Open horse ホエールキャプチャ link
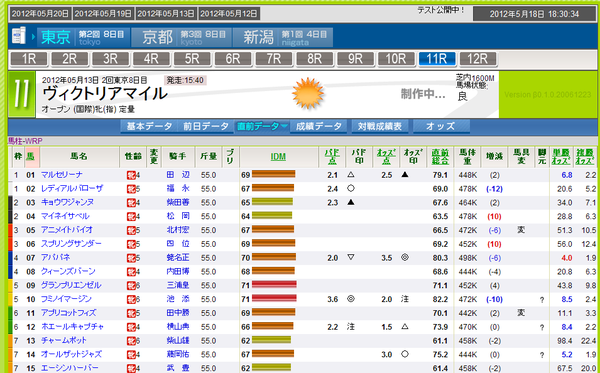 pyautogui.click(x=72, y=327)
